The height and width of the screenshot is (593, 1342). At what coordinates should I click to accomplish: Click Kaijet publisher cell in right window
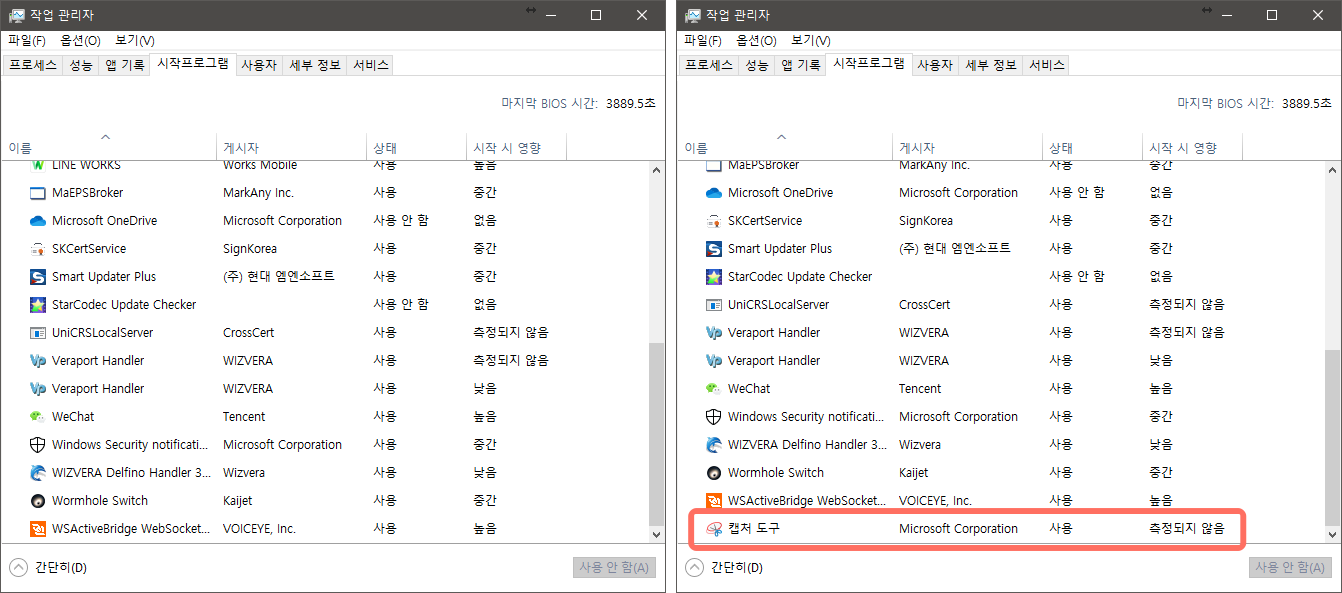tap(914, 473)
